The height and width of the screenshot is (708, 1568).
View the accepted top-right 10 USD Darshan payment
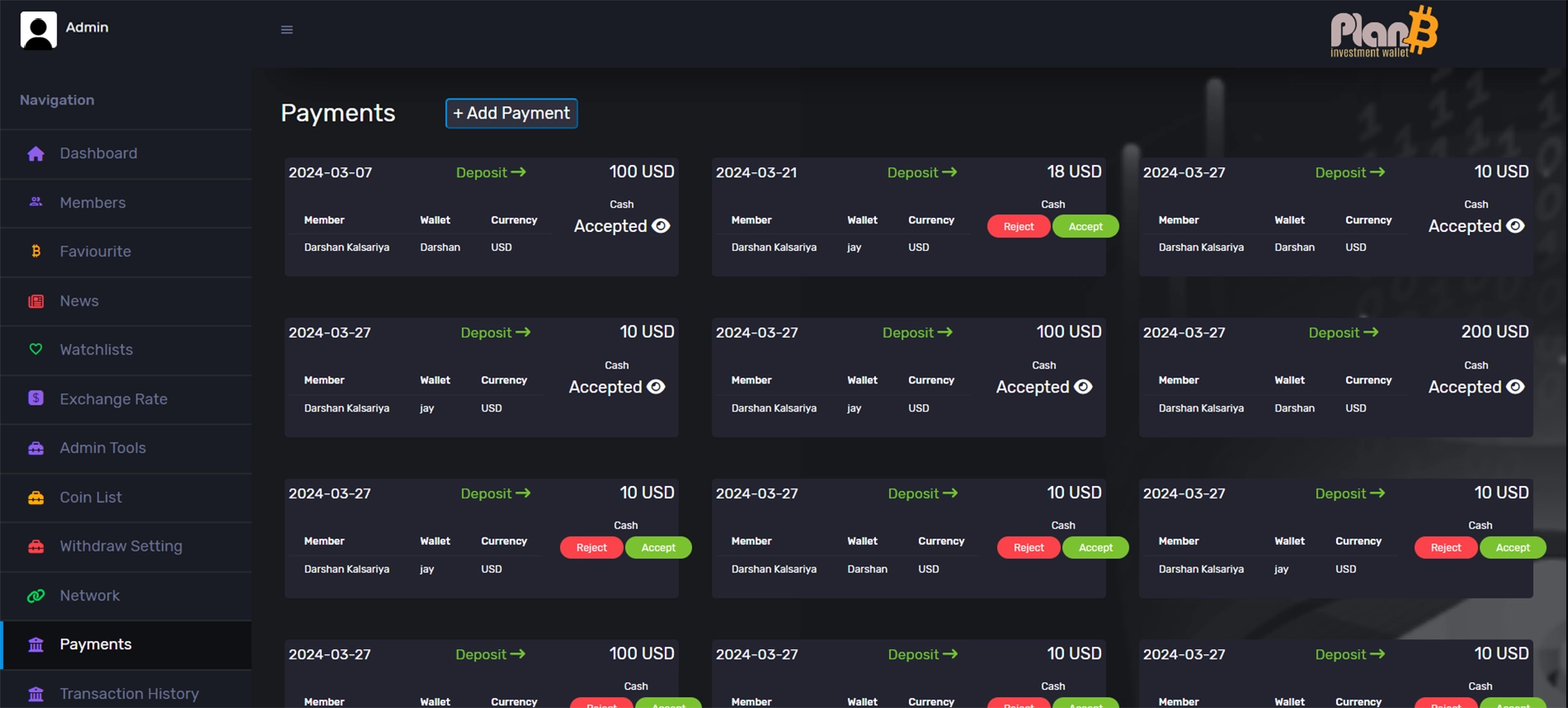click(1515, 226)
